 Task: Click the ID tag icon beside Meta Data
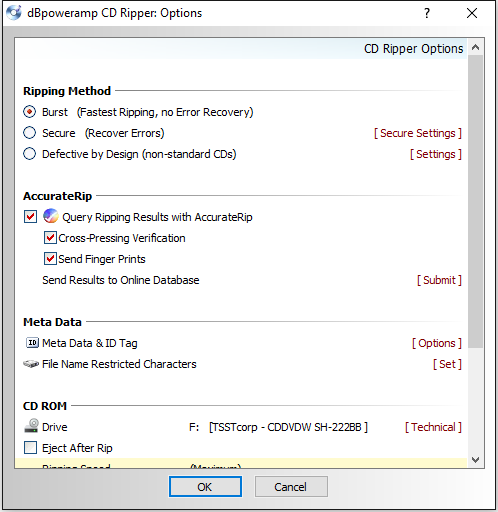[32, 343]
